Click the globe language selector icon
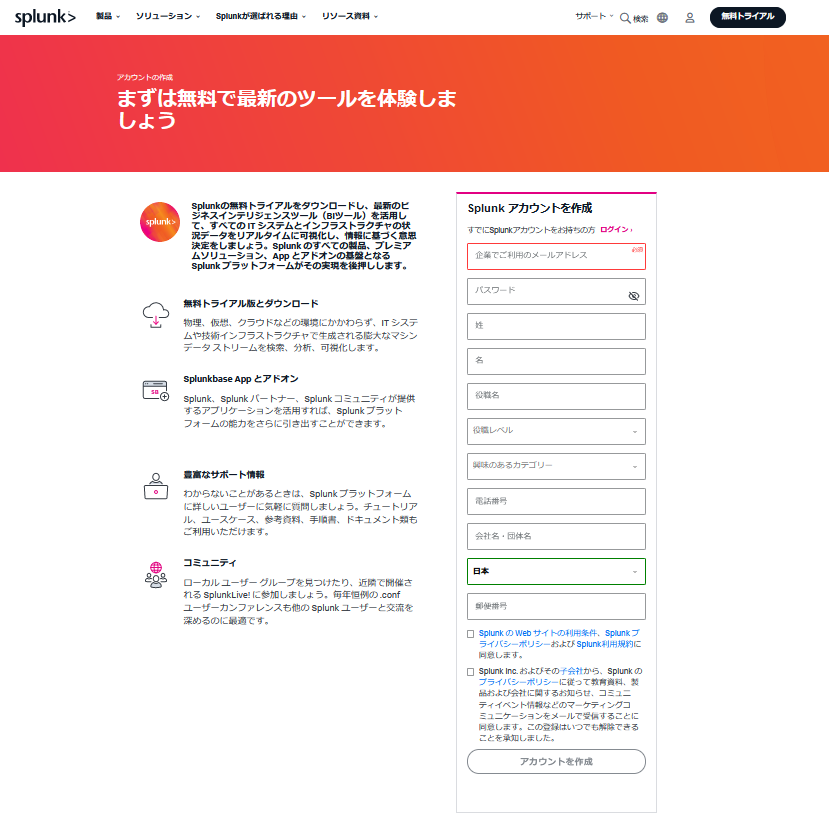This screenshot has height=820, width=829. (660, 17)
